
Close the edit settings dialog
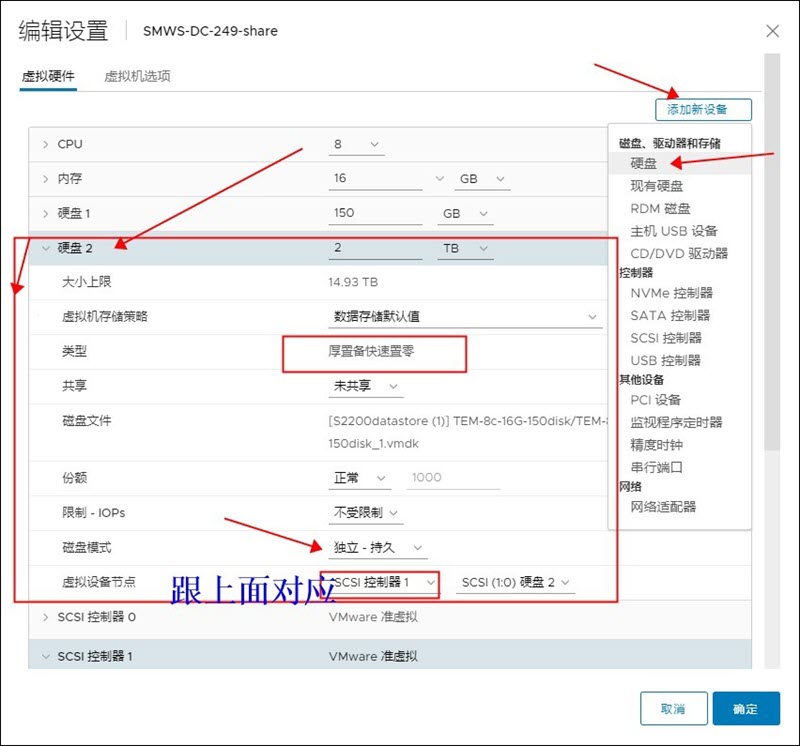[772, 31]
